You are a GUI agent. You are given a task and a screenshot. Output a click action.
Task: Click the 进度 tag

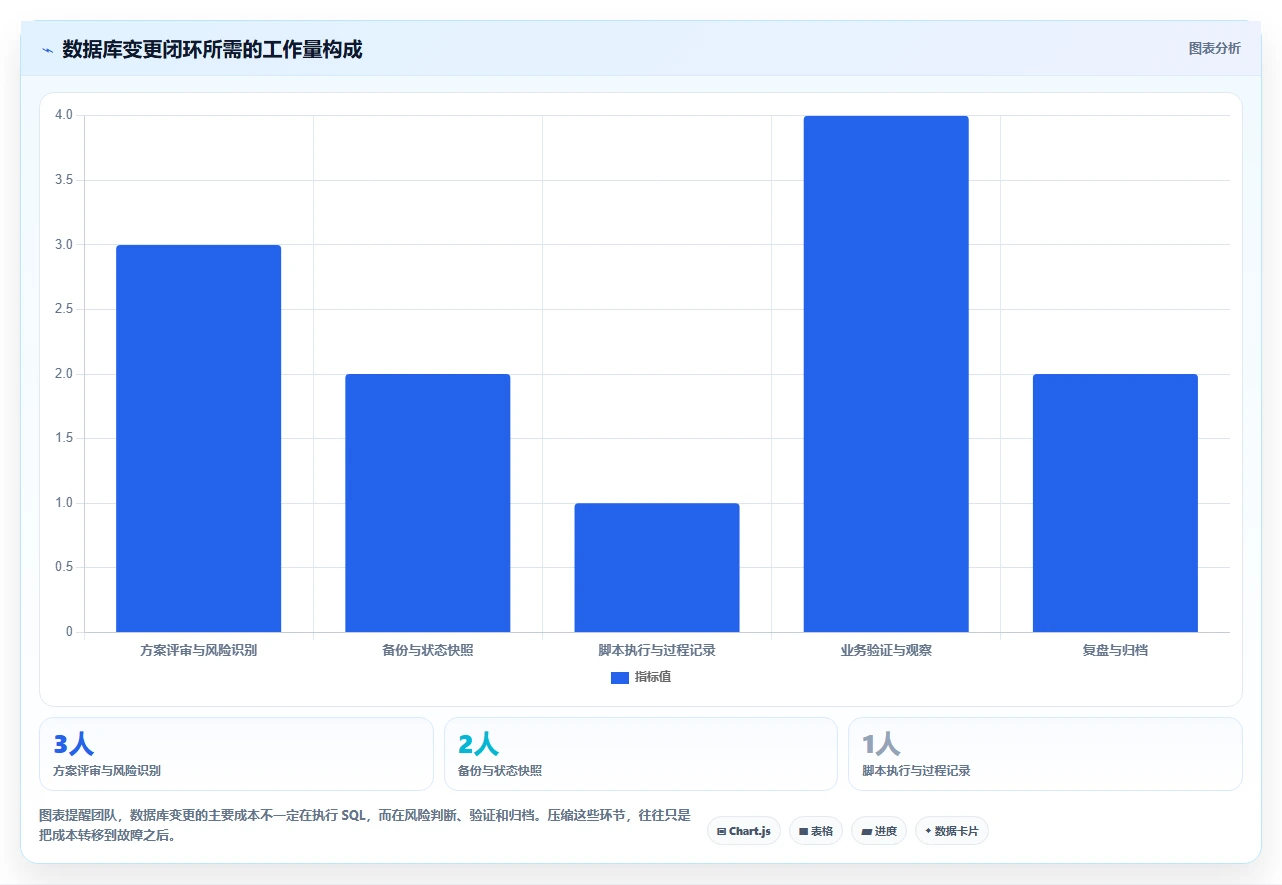coord(879,831)
